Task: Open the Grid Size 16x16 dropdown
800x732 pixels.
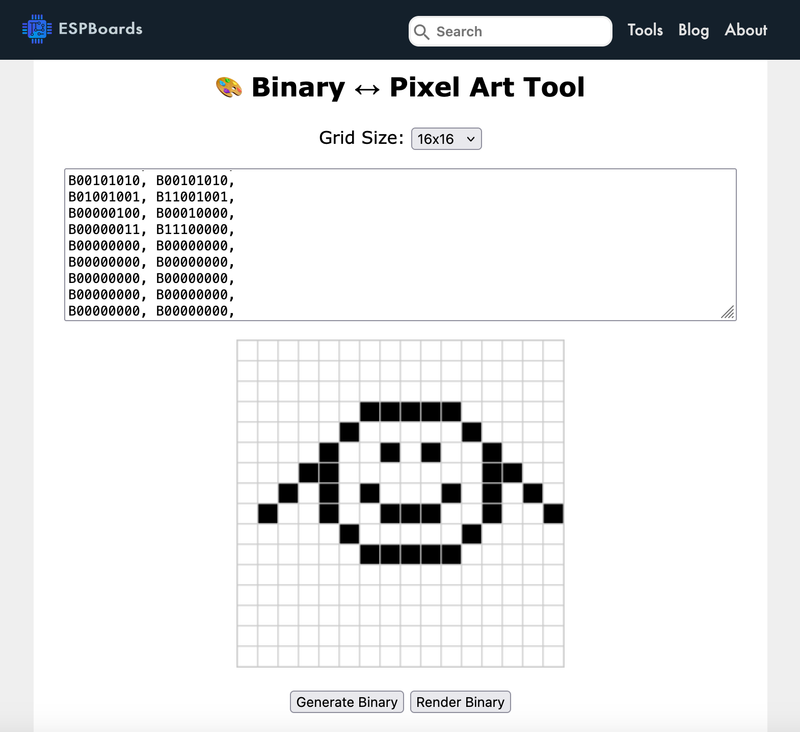Action: (446, 139)
